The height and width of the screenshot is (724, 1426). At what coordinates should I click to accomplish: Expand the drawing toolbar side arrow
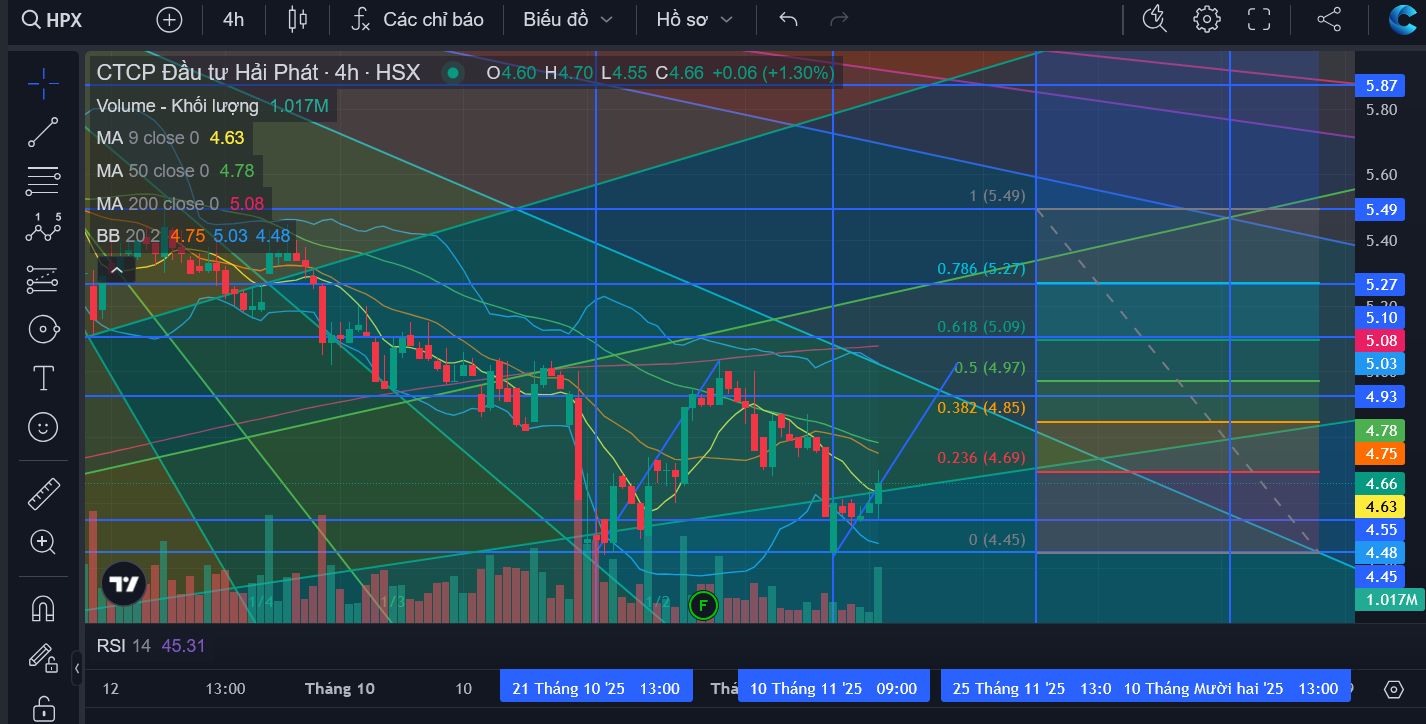(77, 668)
